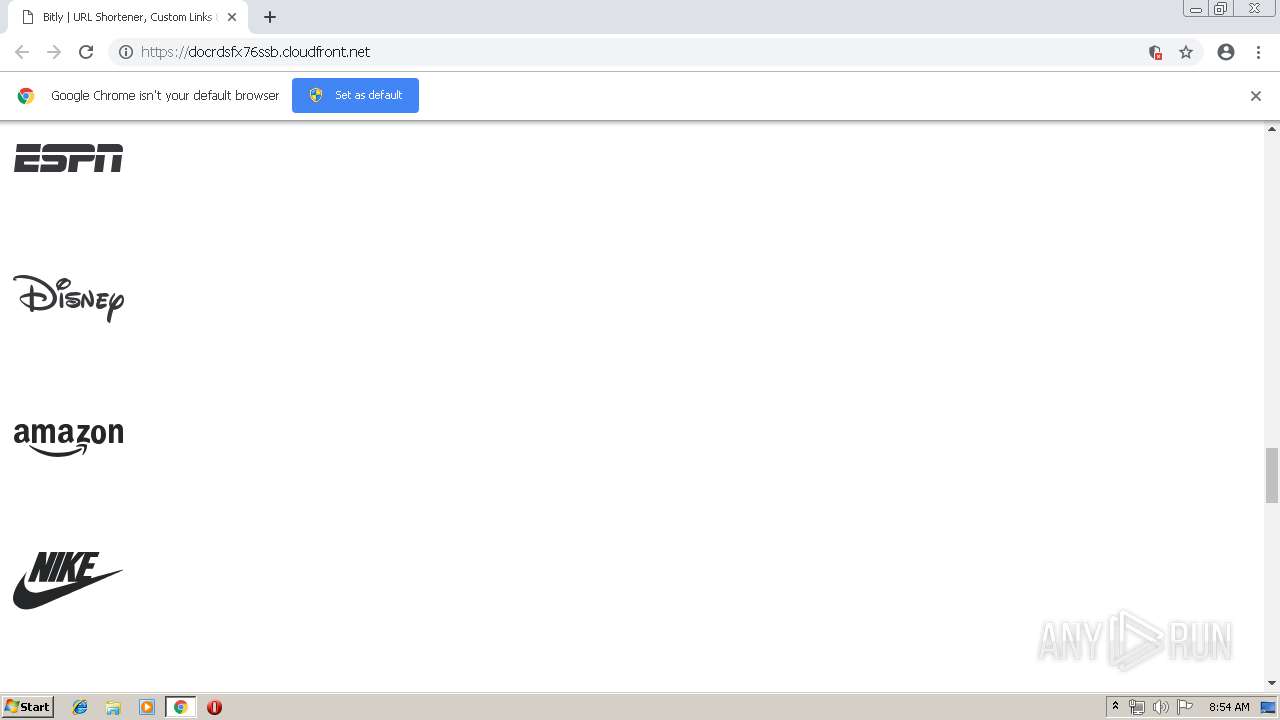This screenshot has width=1280, height=720.
Task: Open the blocked content shield icon
Action: click(1155, 52)
